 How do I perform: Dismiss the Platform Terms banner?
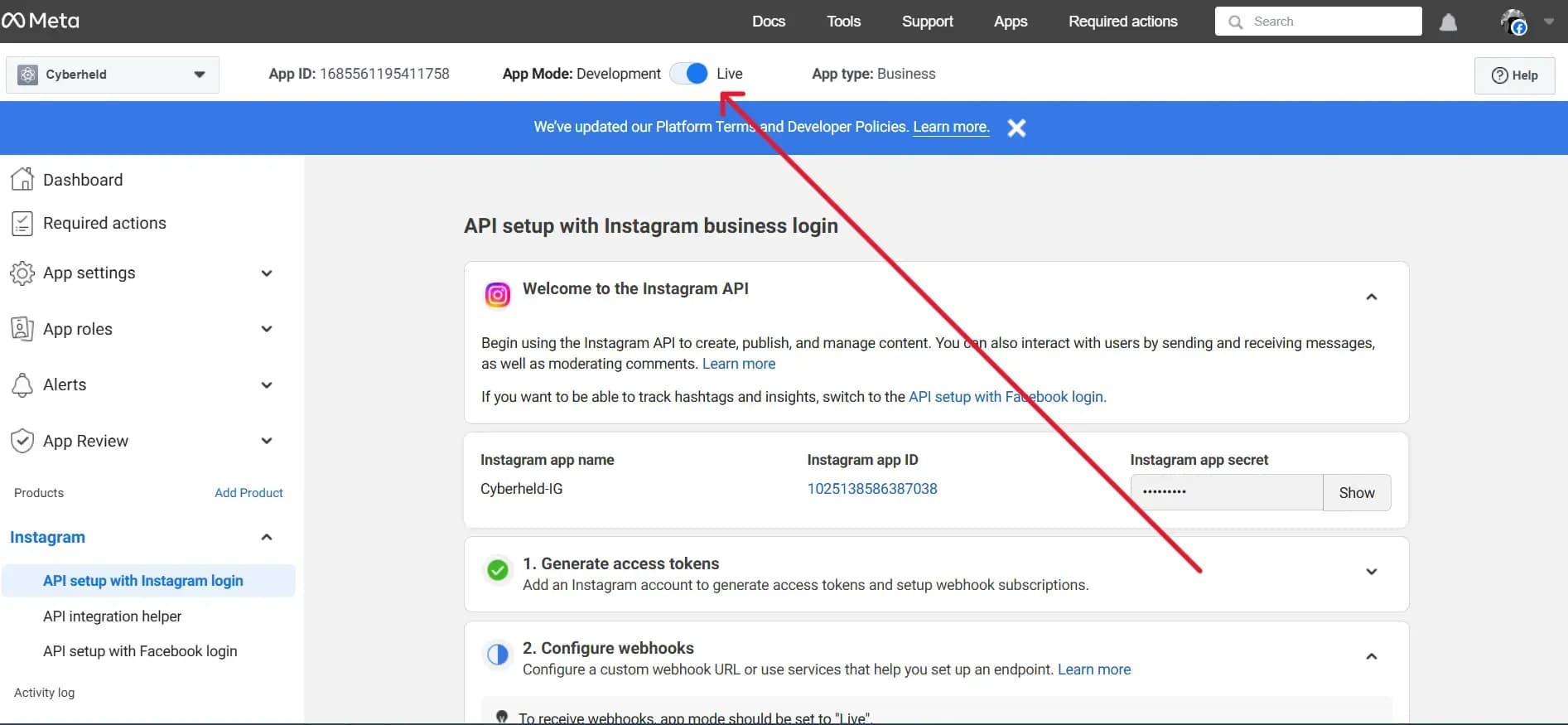(1016, 128)
